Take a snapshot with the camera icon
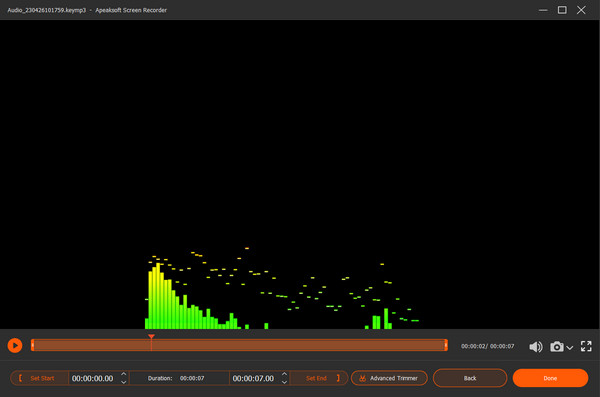This screenshot has width=600, height=397. point(557,346)
